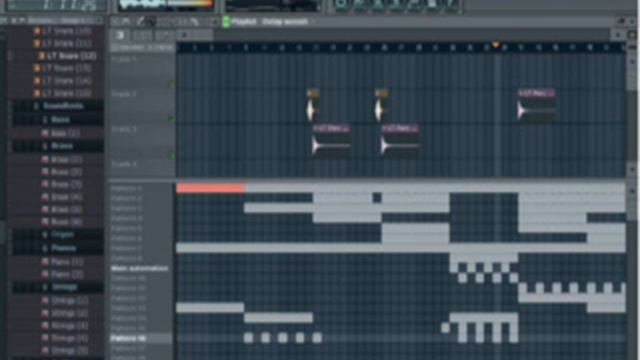Select the LT Snare (15) sample icon

click(37, 93)
